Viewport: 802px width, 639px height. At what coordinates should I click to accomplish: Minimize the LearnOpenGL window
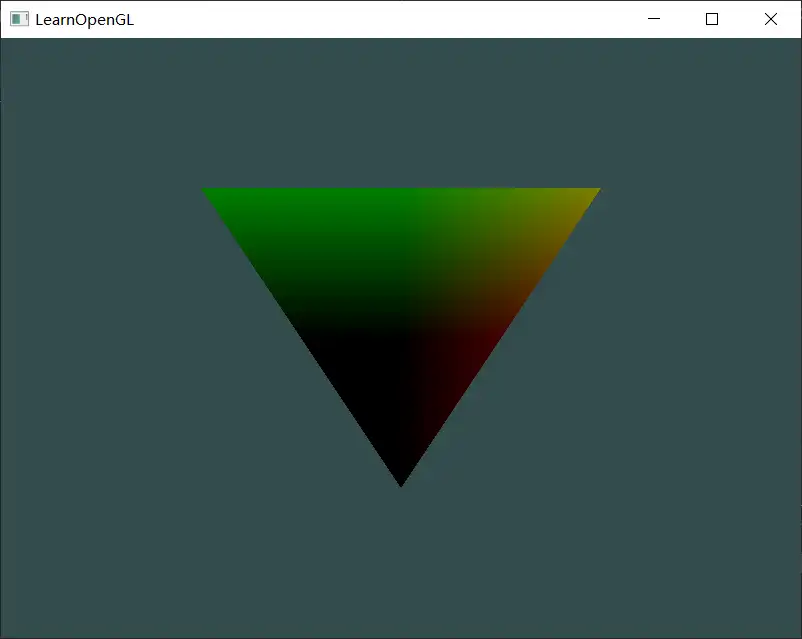653,19
